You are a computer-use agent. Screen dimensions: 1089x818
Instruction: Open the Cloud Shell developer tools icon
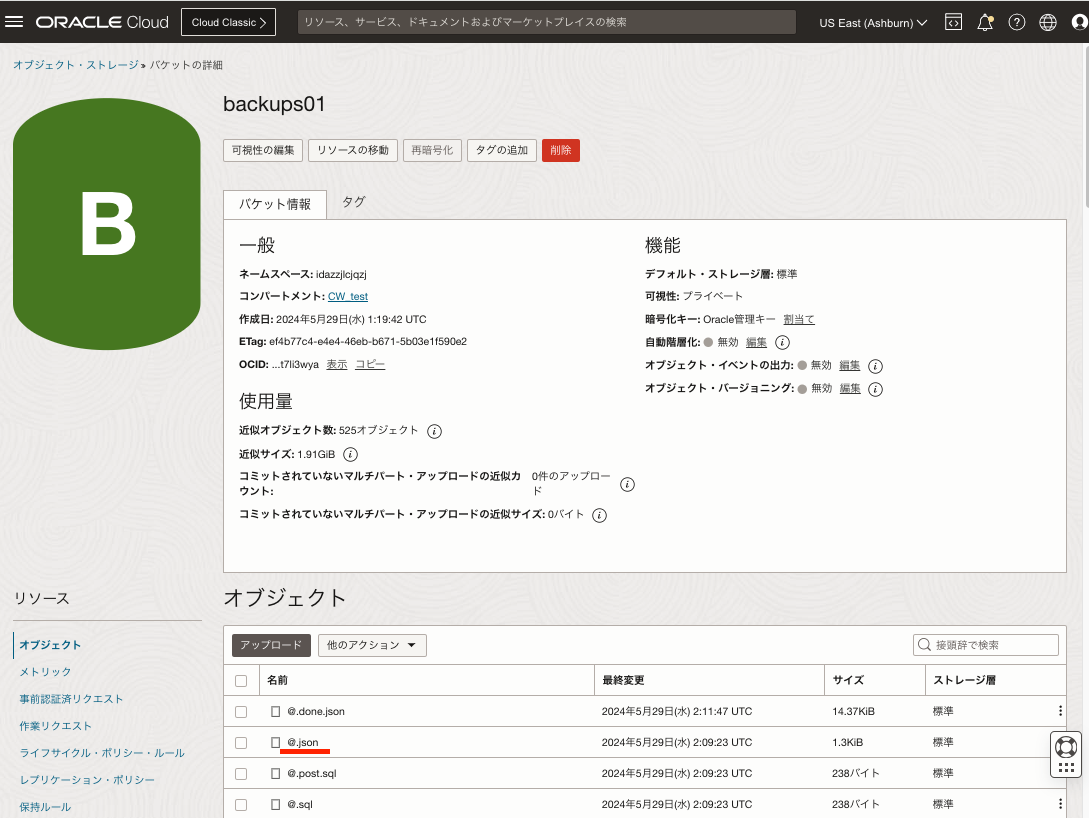point(954,22)
